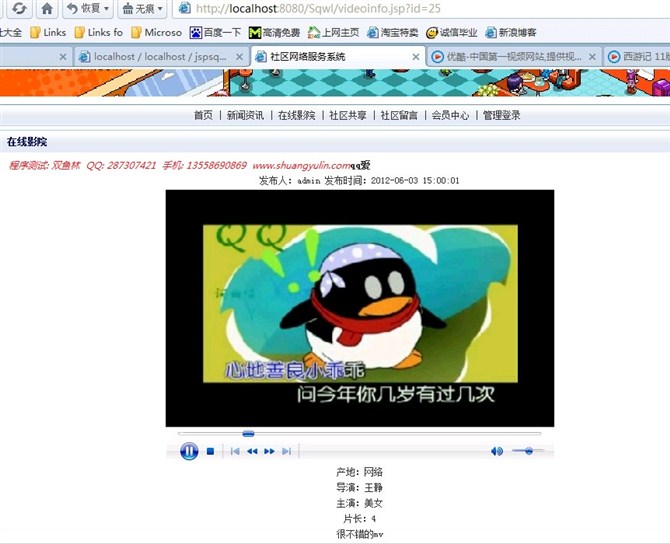Stop the video with stop button
The image size is (670, 544).
coord(210,451)
